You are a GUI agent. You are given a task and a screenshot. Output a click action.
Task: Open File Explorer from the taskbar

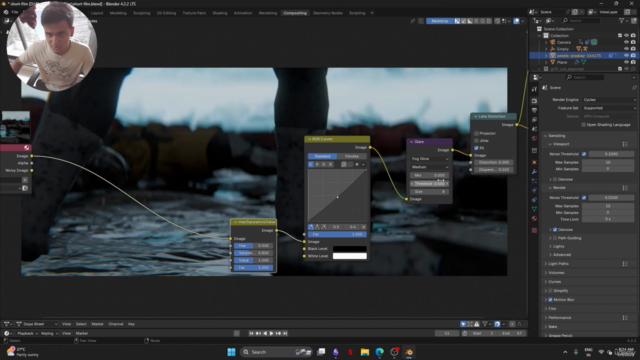pyautogui.click(x=364, y=352)
